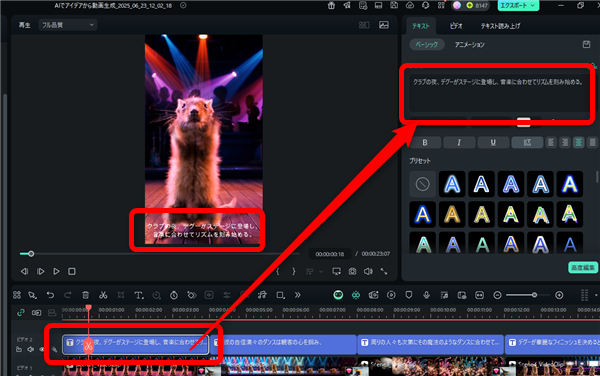Image resolution: width=600 pixels, height=376 pixels.
Task: Expand more timeline tools with » chevron
Action: point(297,295)
